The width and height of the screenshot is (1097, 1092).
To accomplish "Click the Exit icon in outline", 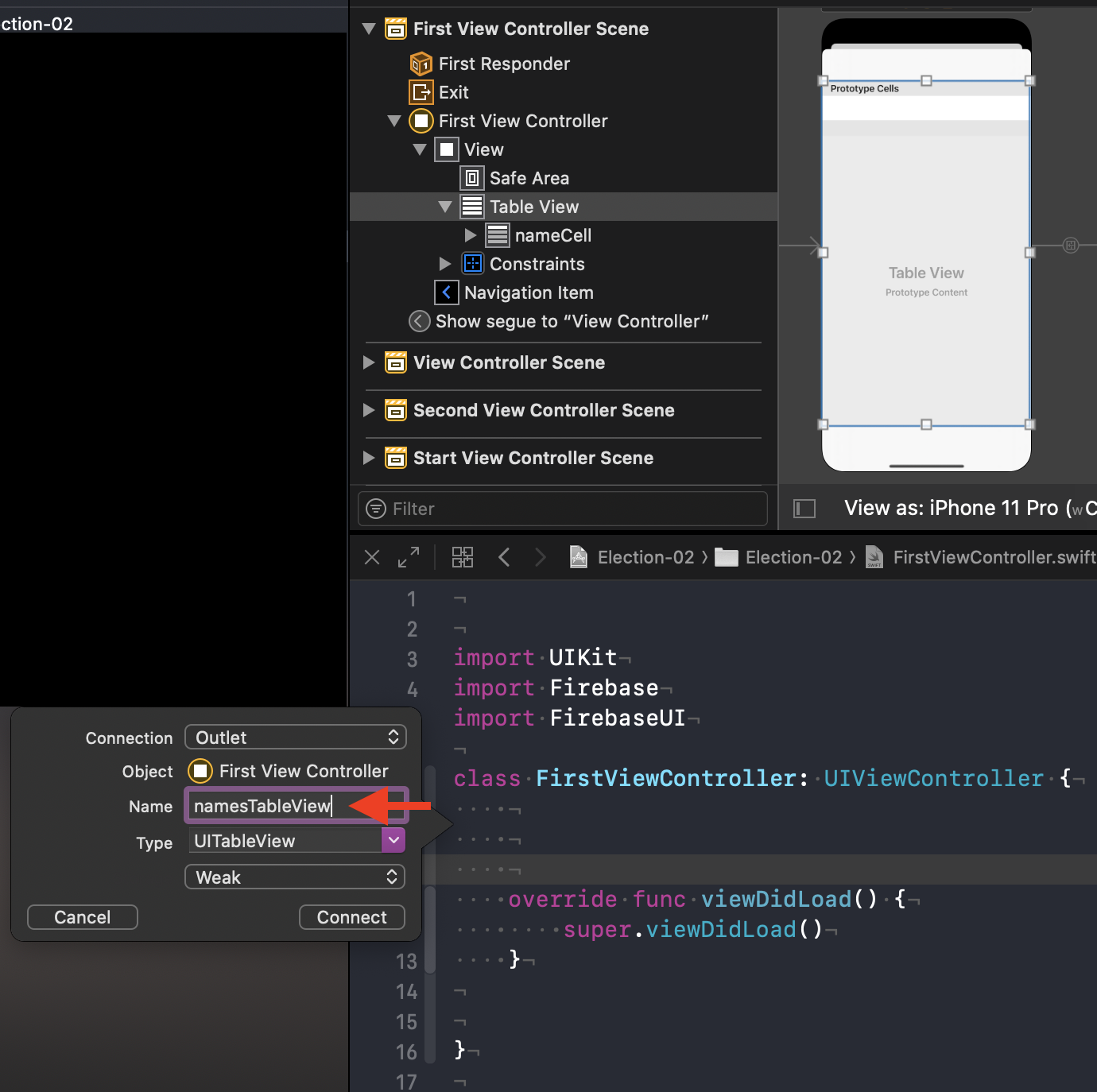I will click(421, 92).
